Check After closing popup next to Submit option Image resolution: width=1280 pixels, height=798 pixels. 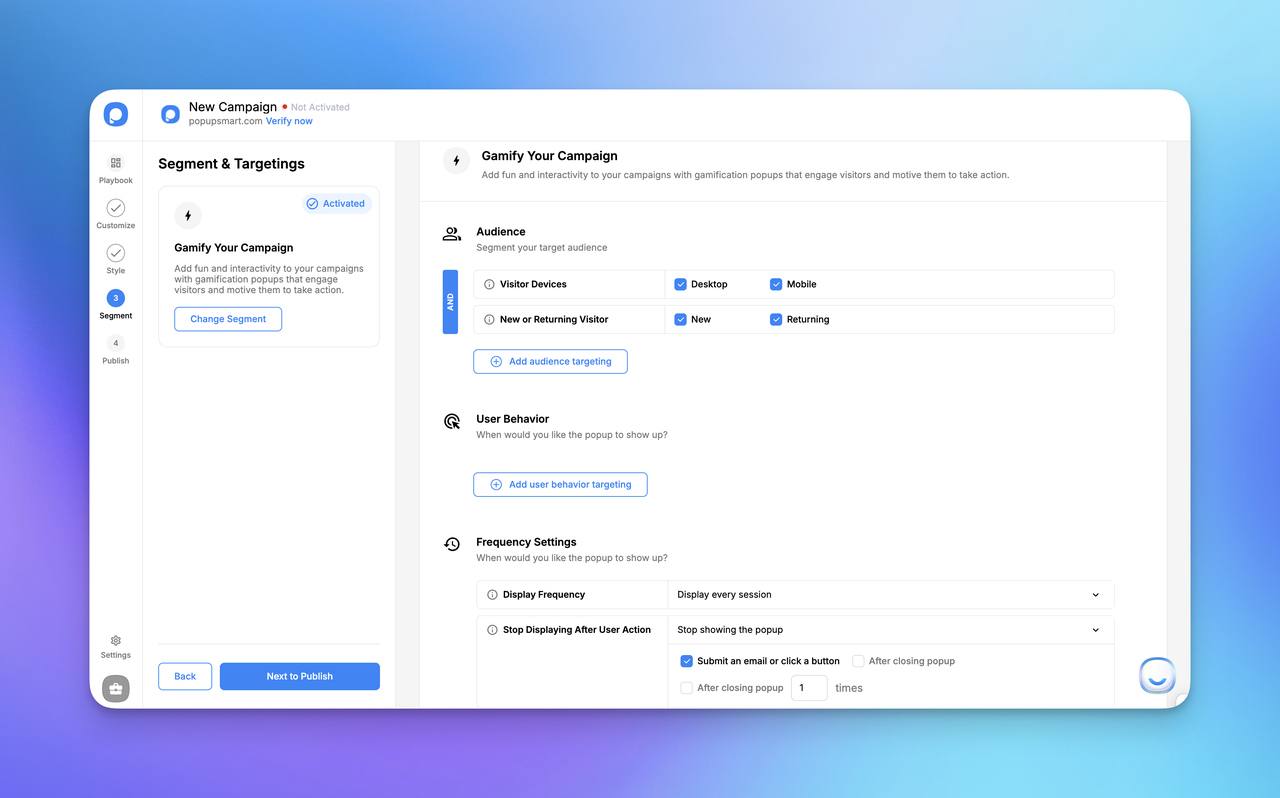pyautogui.click(x=858, y=661)
